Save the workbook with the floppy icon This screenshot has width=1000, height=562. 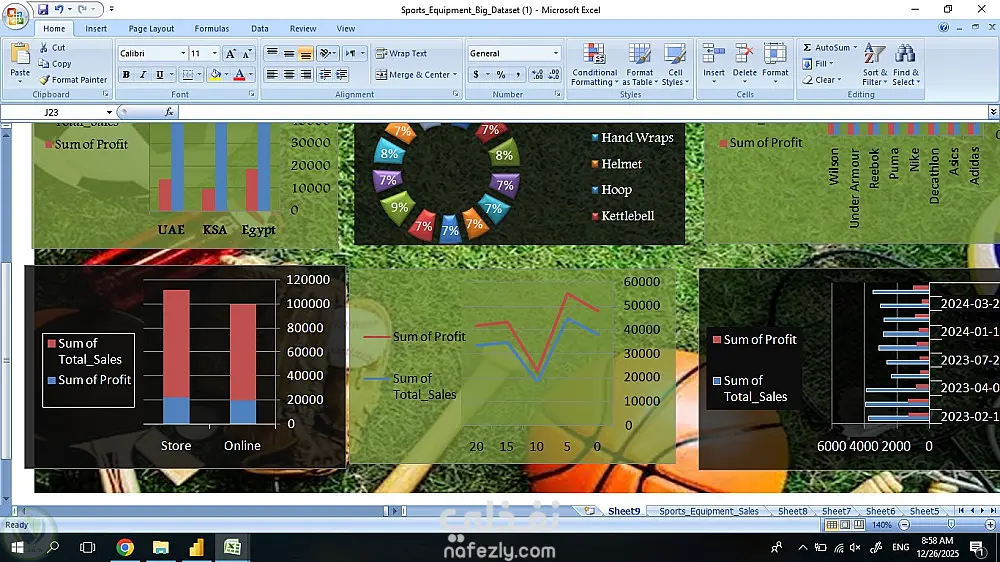(43, 9)
